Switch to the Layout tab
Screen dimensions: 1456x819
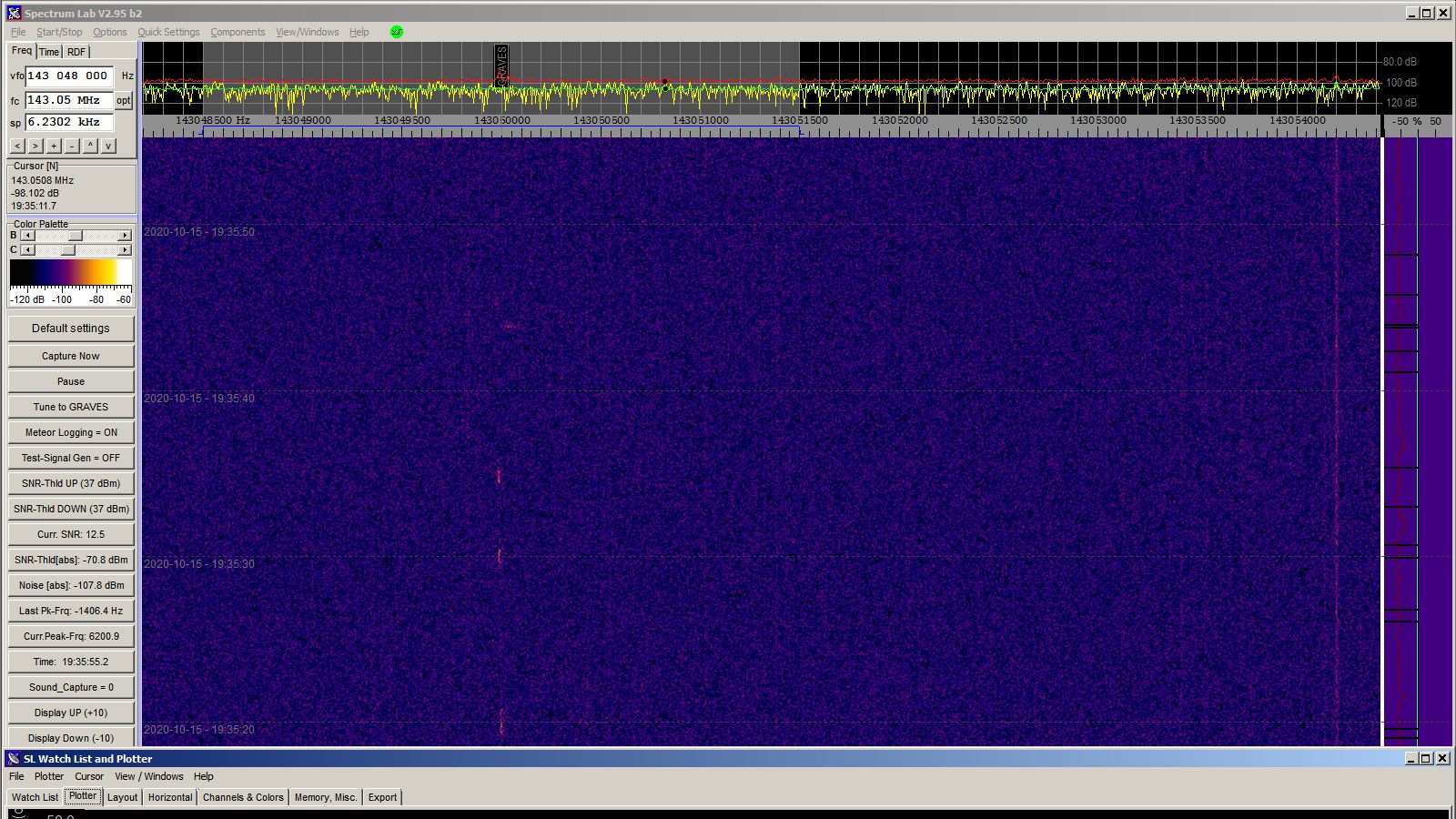click(122, 797)
